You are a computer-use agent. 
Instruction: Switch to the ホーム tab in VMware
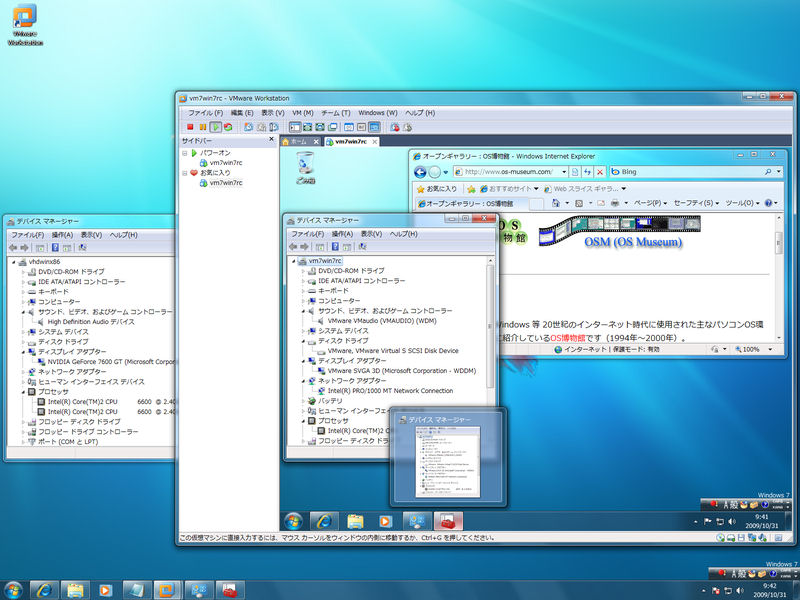[301, 141]
